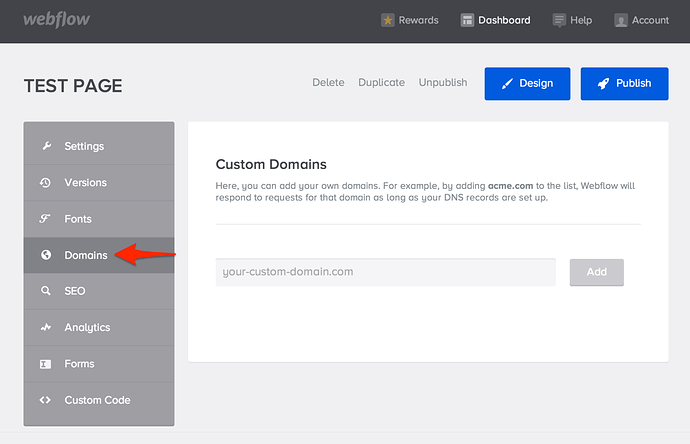Viewport: 690px width, 444px height.
Task: Click the Account avatar icon
Action: (x=620, y=20)
